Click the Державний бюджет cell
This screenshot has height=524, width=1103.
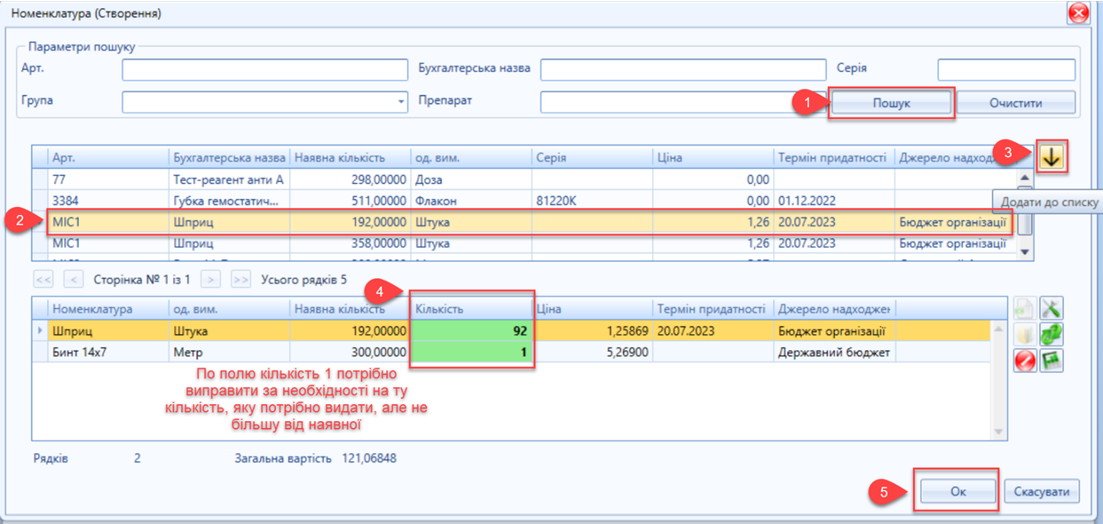click(x=834, y=352)
